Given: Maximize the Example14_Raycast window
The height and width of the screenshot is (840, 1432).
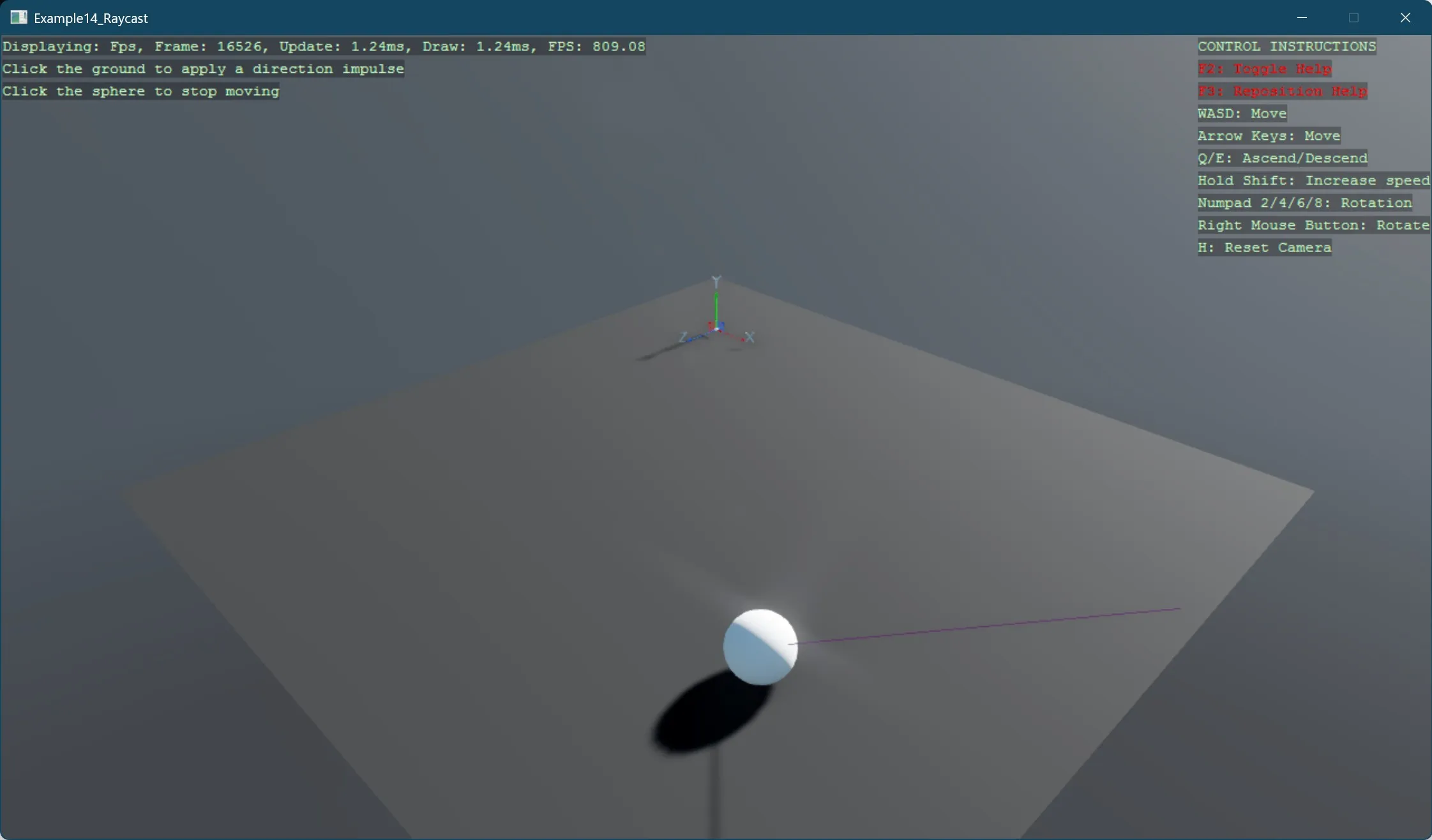Looking at the screenshot, I should coord(1353,18).
